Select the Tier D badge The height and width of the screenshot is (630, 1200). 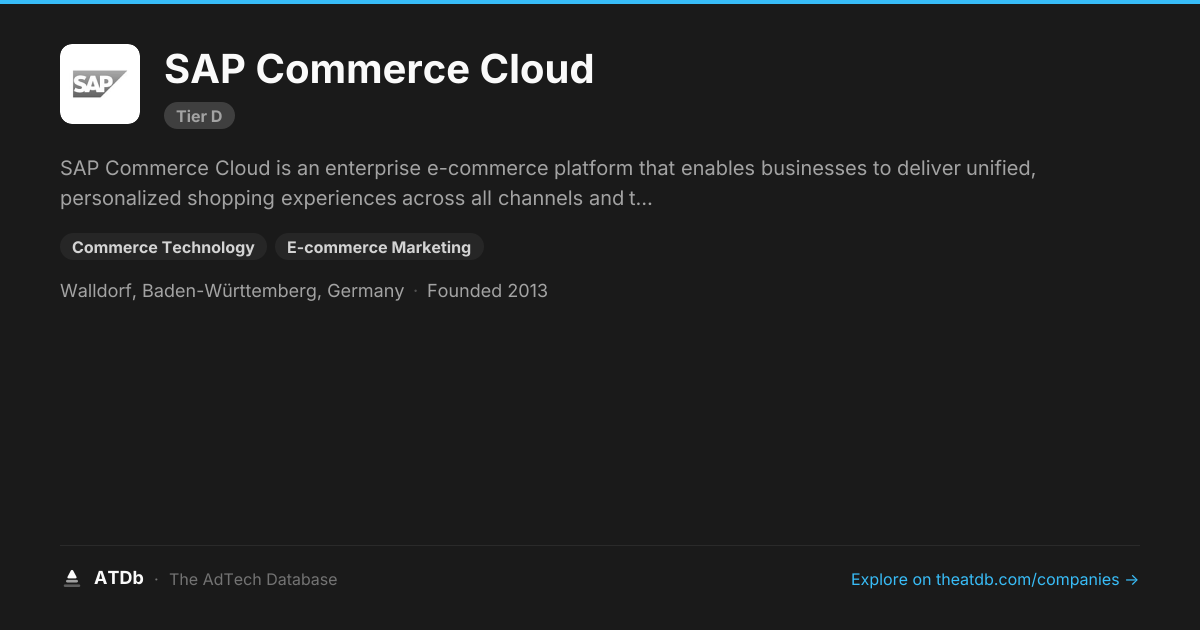pyautogui.click(x=199, y=116)
